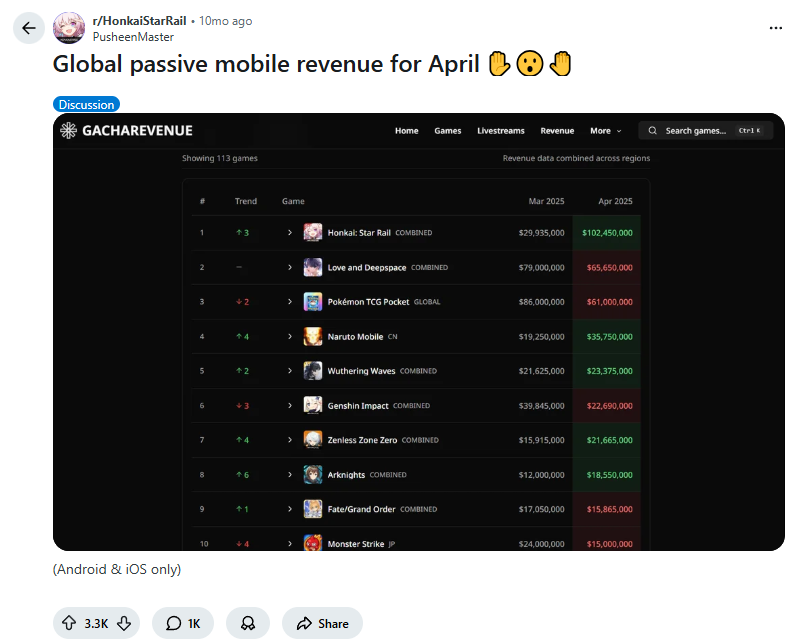Image resolution: width=797 pixels, height=641 pixels.
Task: Expand the Zenless Zone Zero row chevron
Action: (x=290, y=440)
